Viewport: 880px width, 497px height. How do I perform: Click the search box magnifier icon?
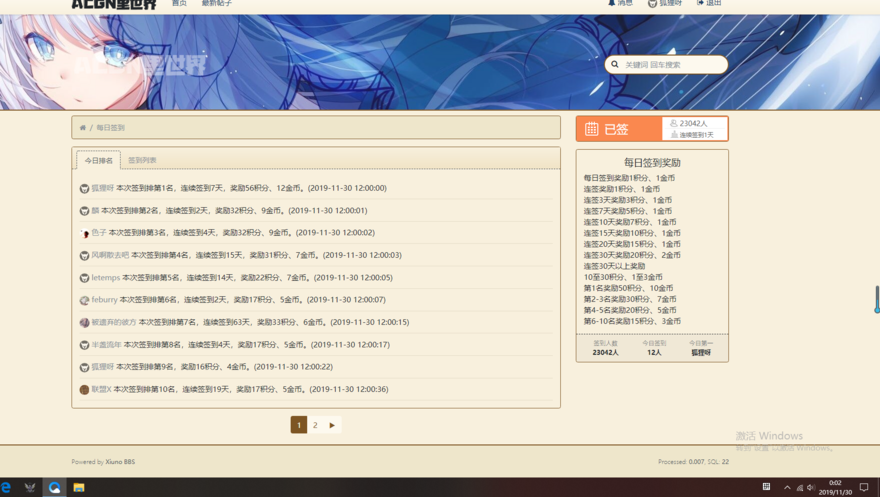(x=615, y=65)
